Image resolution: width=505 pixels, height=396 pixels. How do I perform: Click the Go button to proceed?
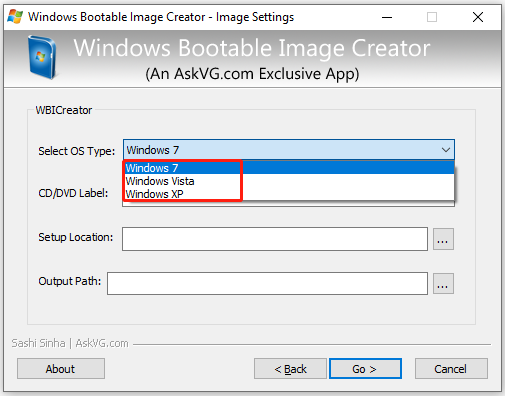point(365,369)
